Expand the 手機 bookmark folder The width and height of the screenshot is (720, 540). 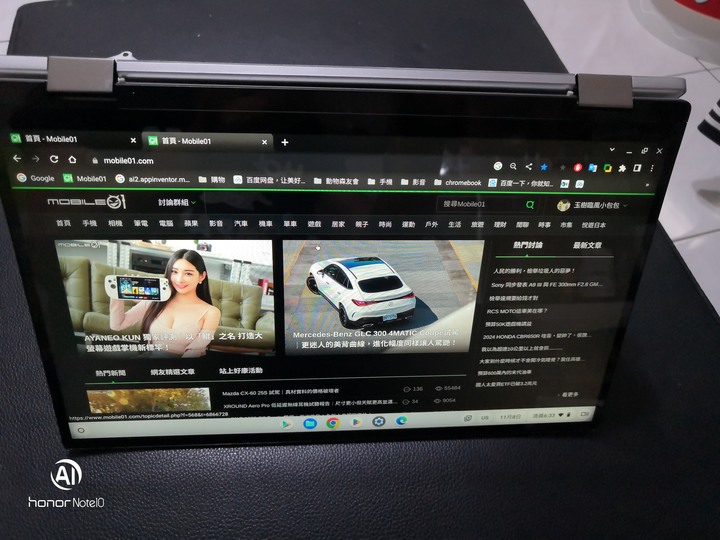380,182
